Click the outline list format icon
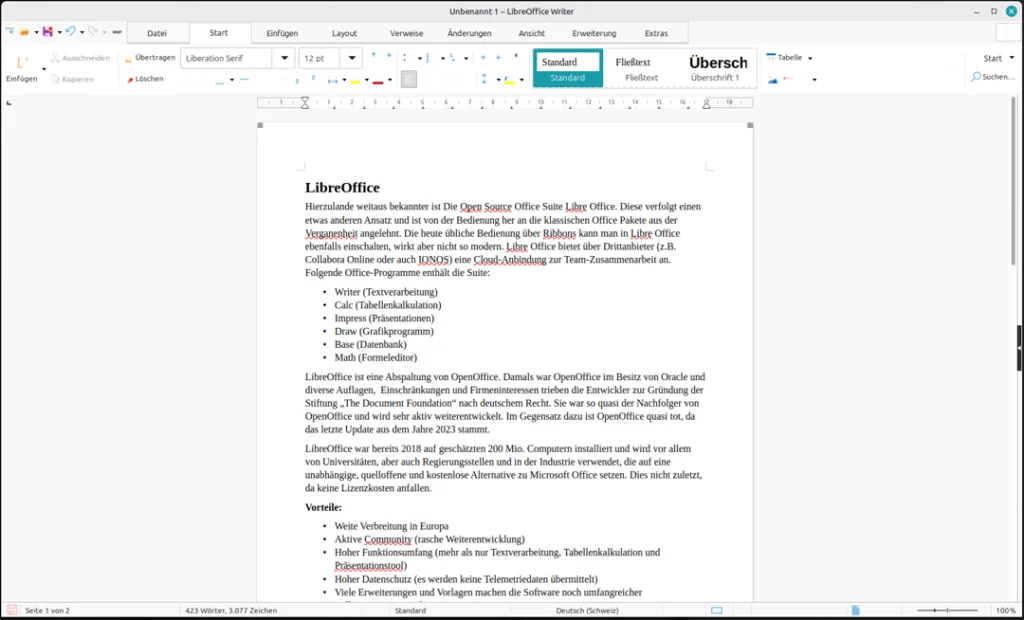1024x620 pixels. point(452,57)
